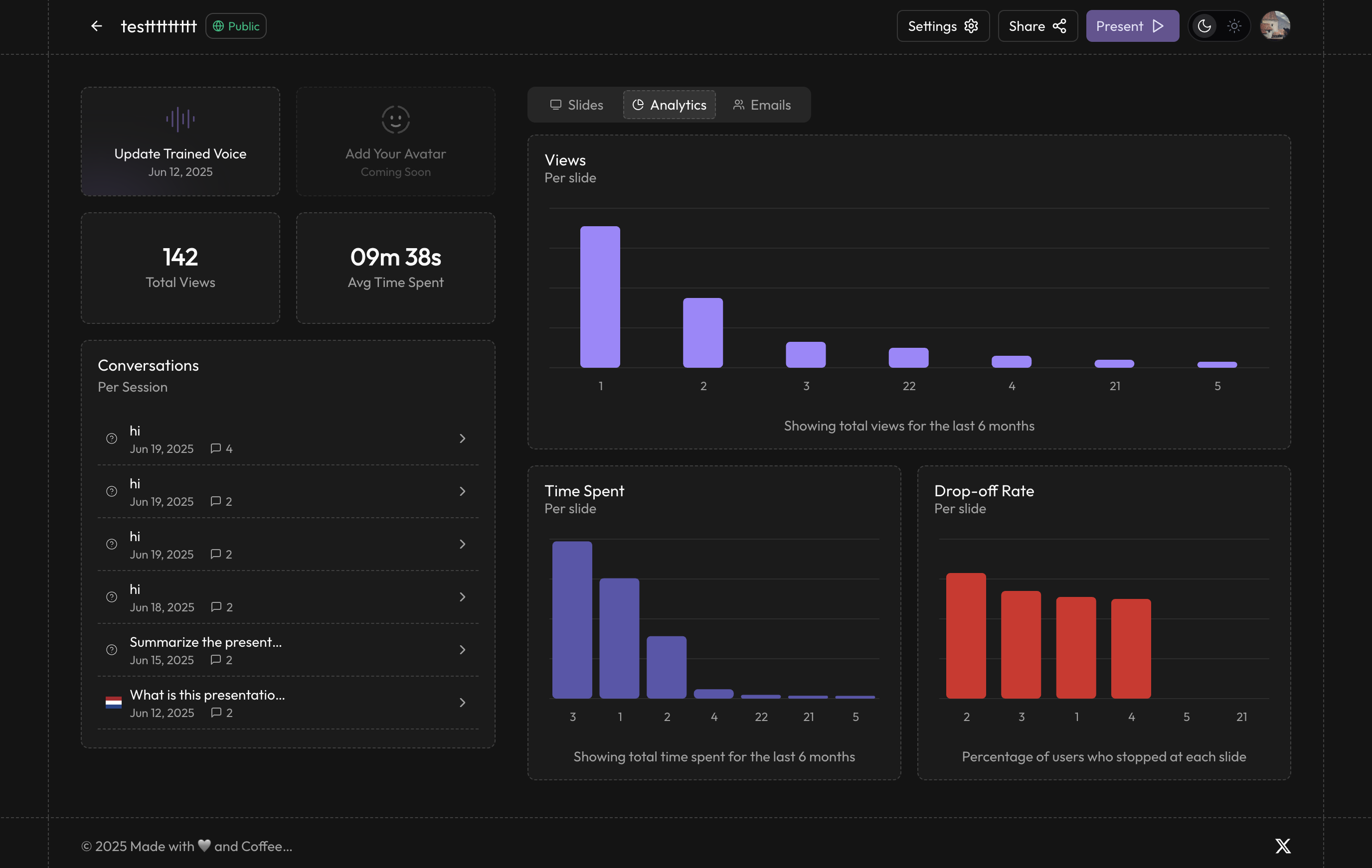
Task: Open the X (Twitter) footer icon
Action: pos(1283,846)
